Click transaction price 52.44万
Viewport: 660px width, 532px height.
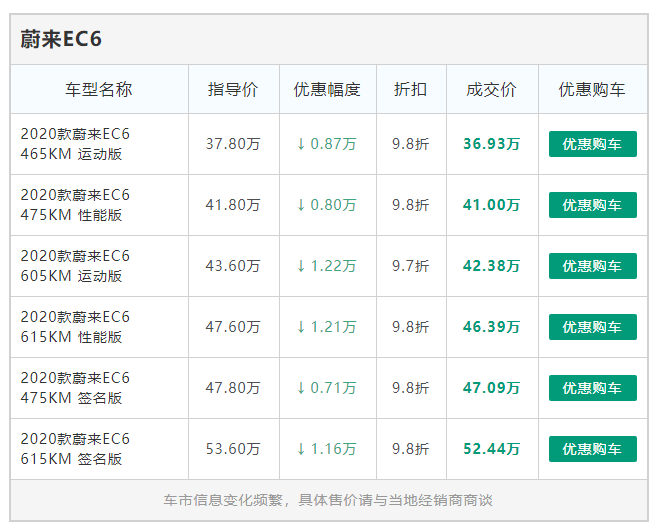coord(492,449)
